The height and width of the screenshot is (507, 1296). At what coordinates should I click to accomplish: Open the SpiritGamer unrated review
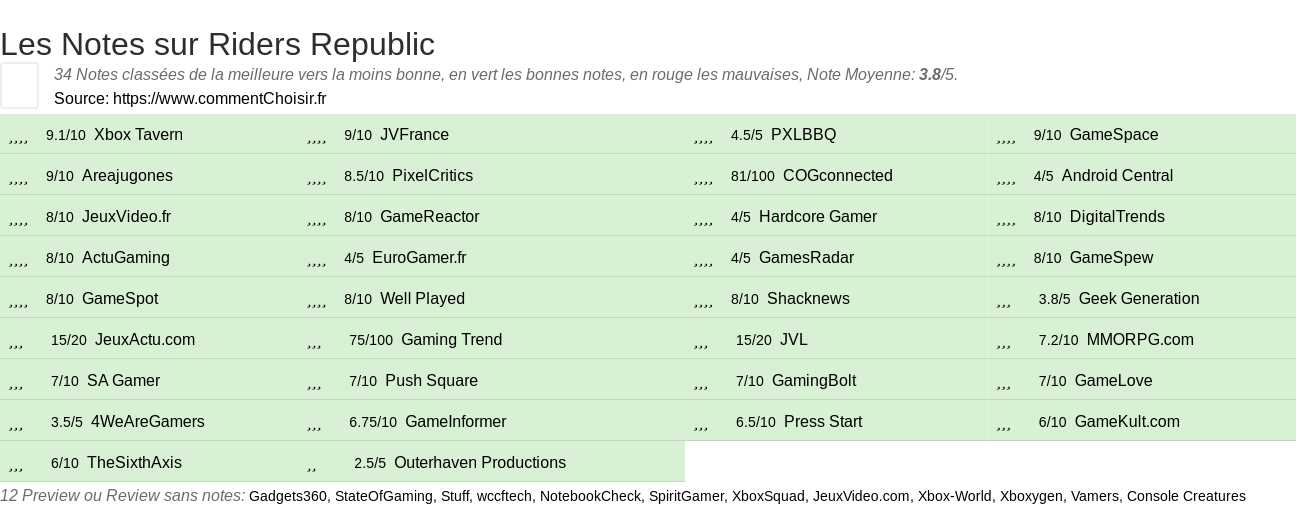[x=686, y=496]
